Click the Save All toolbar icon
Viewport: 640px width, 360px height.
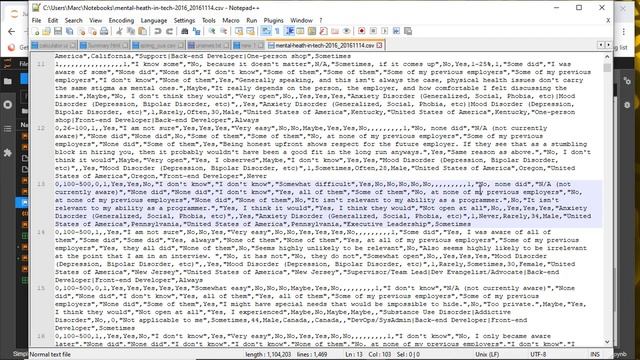[69, 31]
